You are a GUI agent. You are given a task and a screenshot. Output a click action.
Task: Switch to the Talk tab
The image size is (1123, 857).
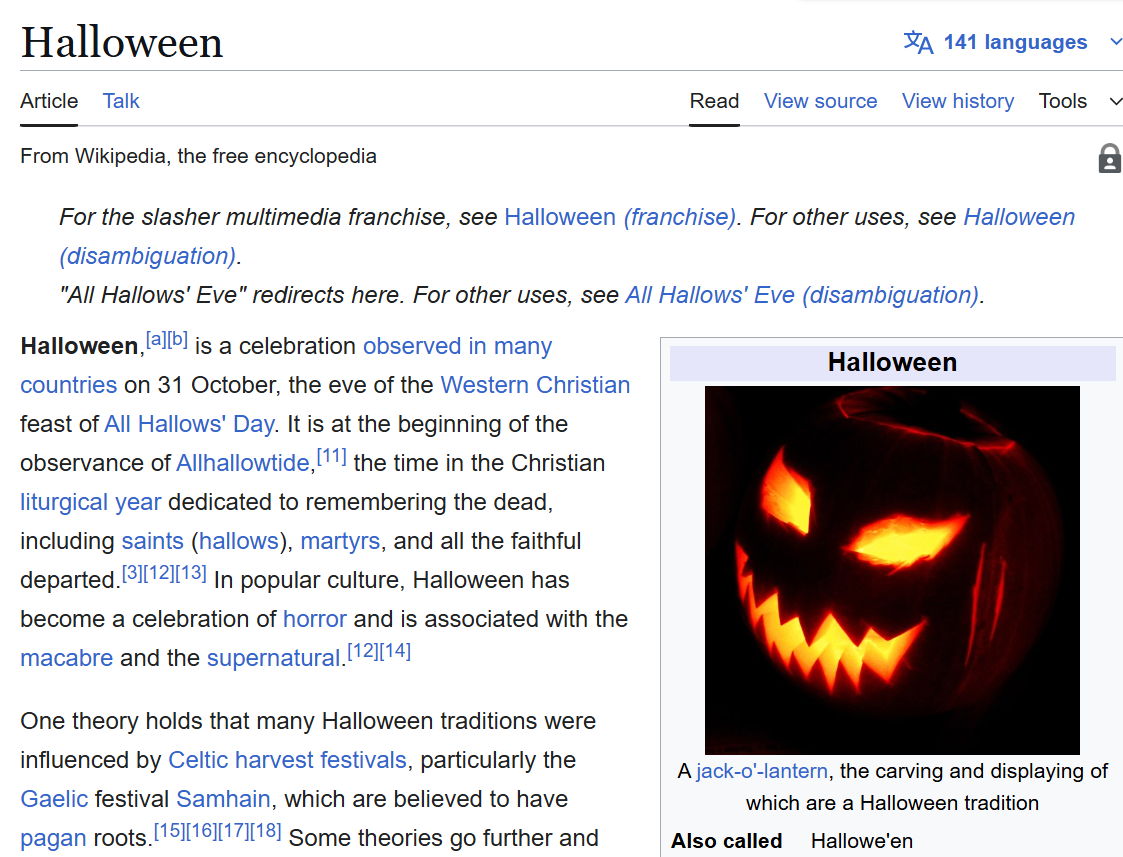[121, 101]
